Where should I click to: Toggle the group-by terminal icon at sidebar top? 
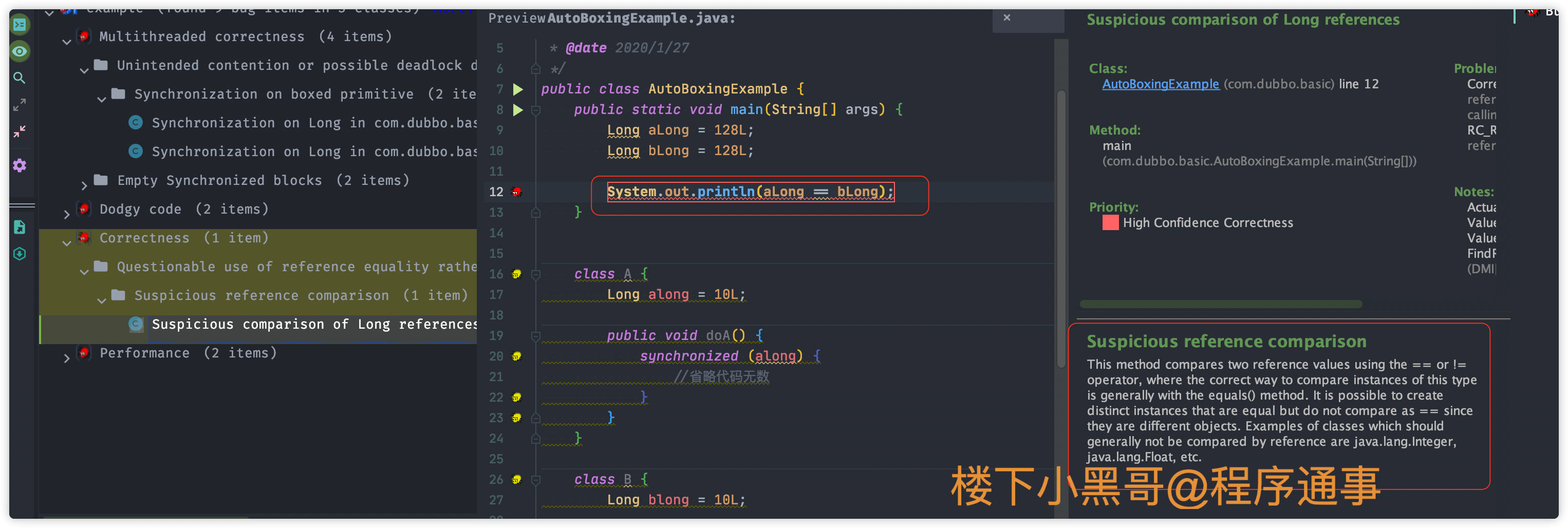tap(20, 25)
